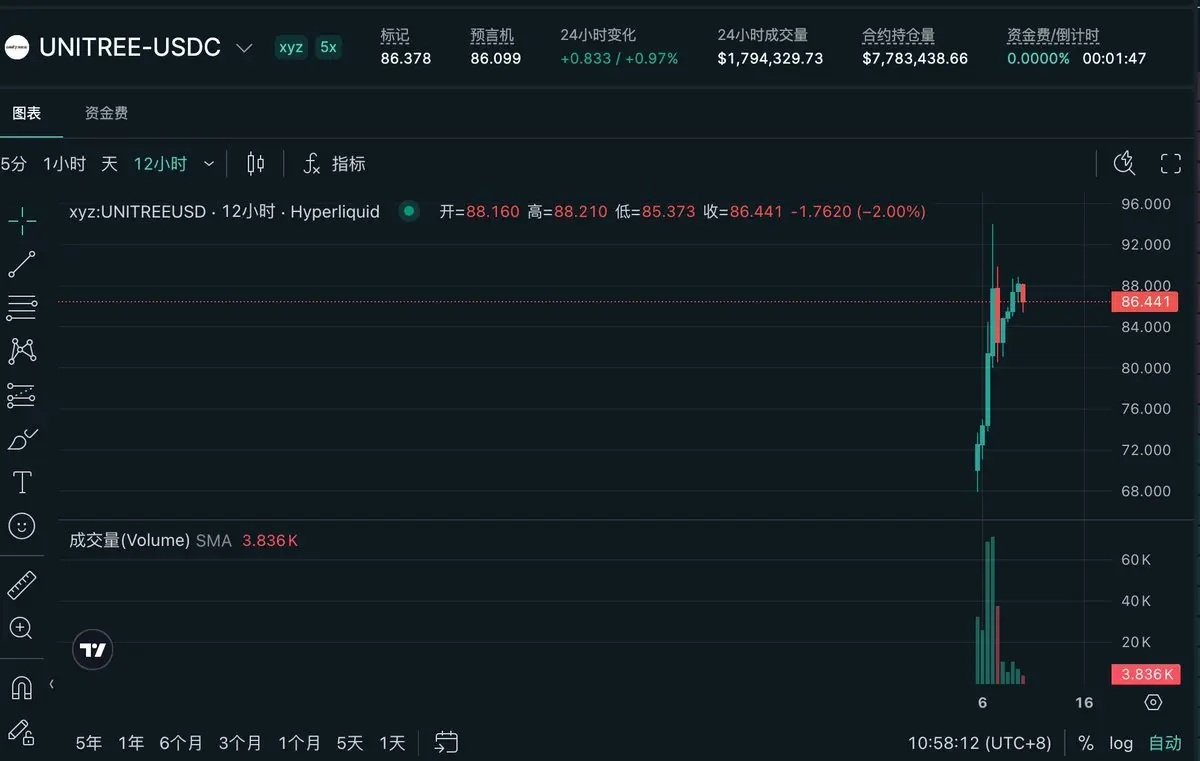This screenshot has width=1200, height=761.
Task: Set range to 6个月
Action: pos(181,743)
